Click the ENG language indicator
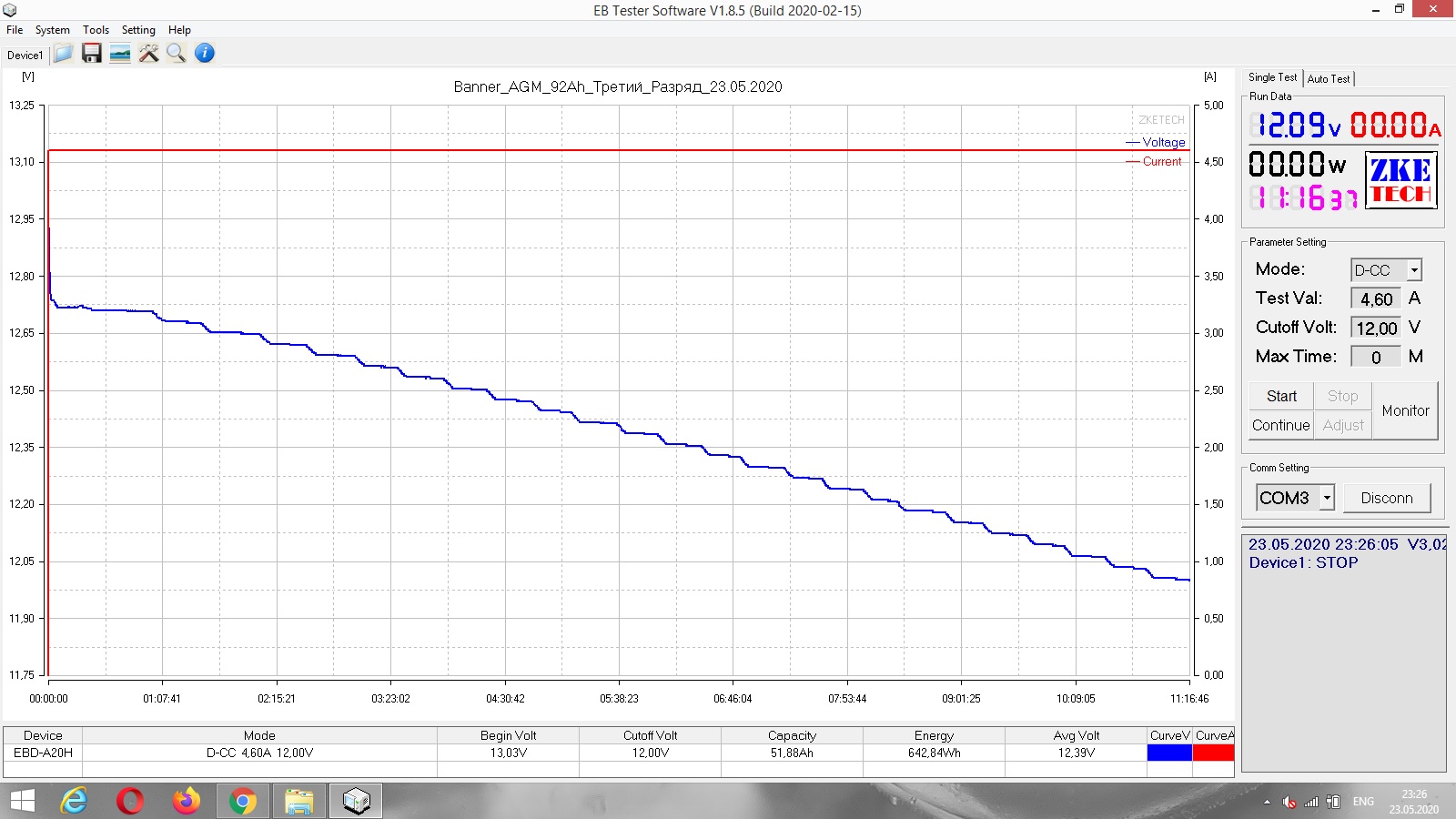 tap(1363, 802)
